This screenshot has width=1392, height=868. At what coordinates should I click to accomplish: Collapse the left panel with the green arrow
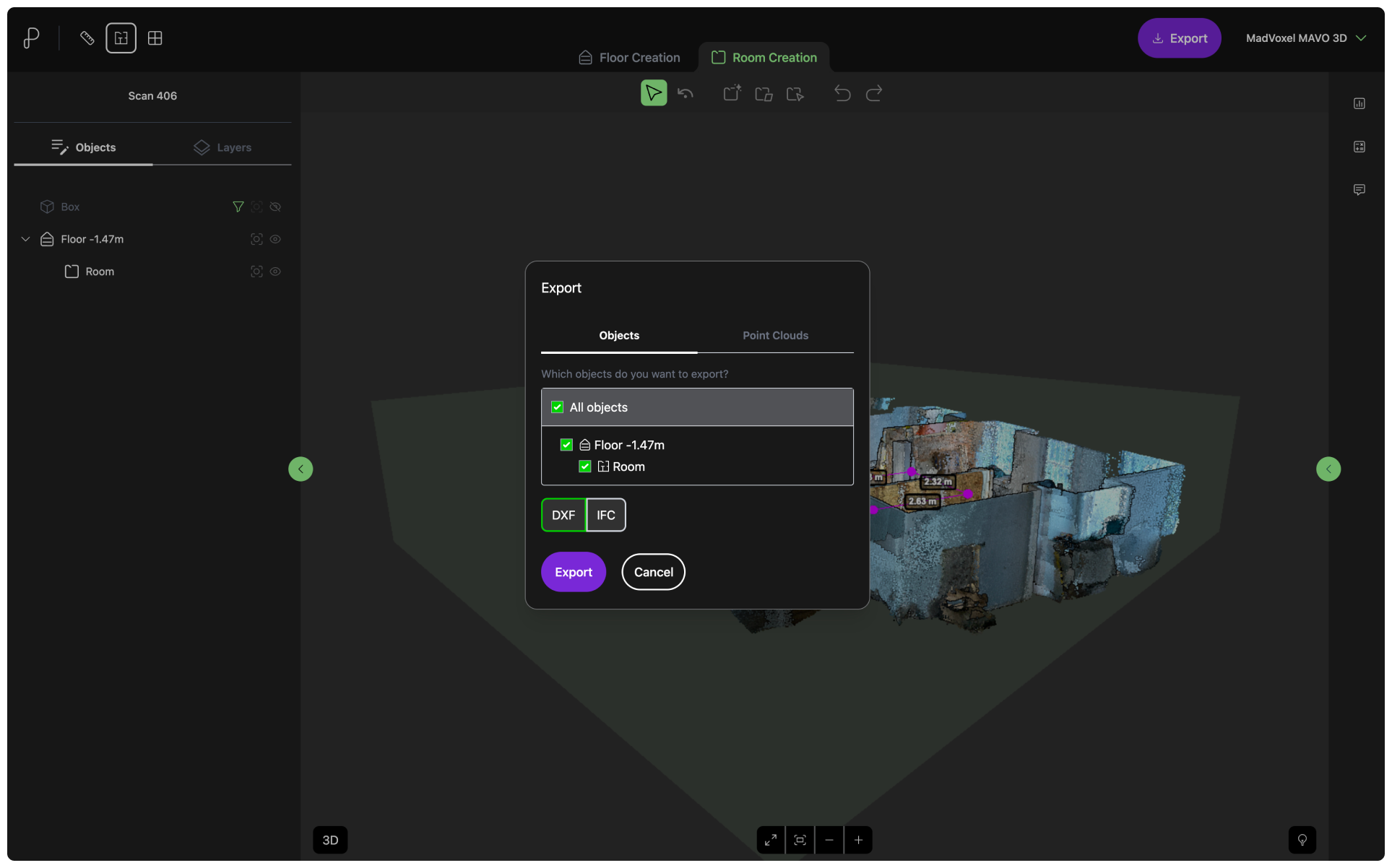pos(301,469)
